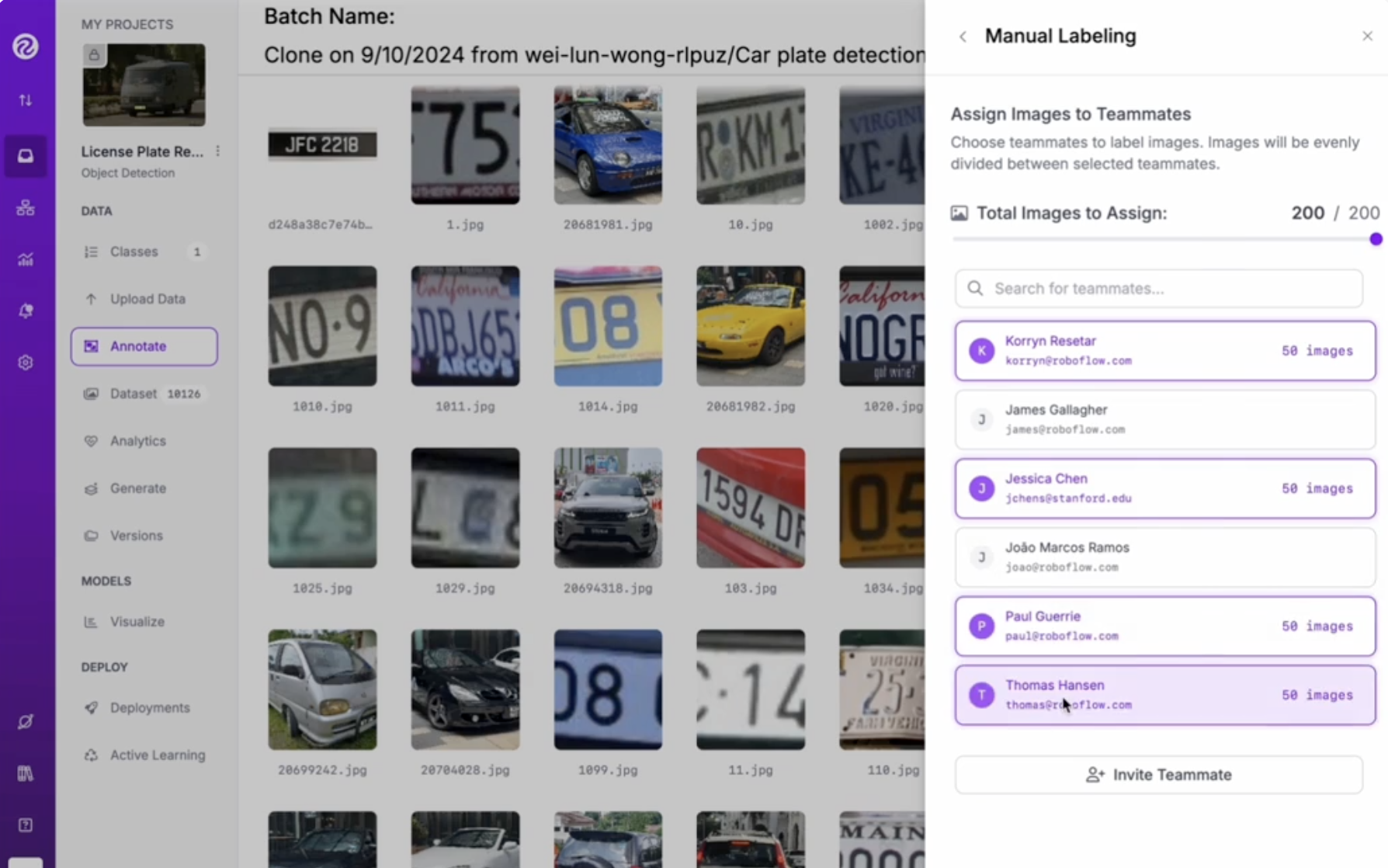1388x868 pixels.
Task: Go to the Generate page
Action: (x=144, y=488)
